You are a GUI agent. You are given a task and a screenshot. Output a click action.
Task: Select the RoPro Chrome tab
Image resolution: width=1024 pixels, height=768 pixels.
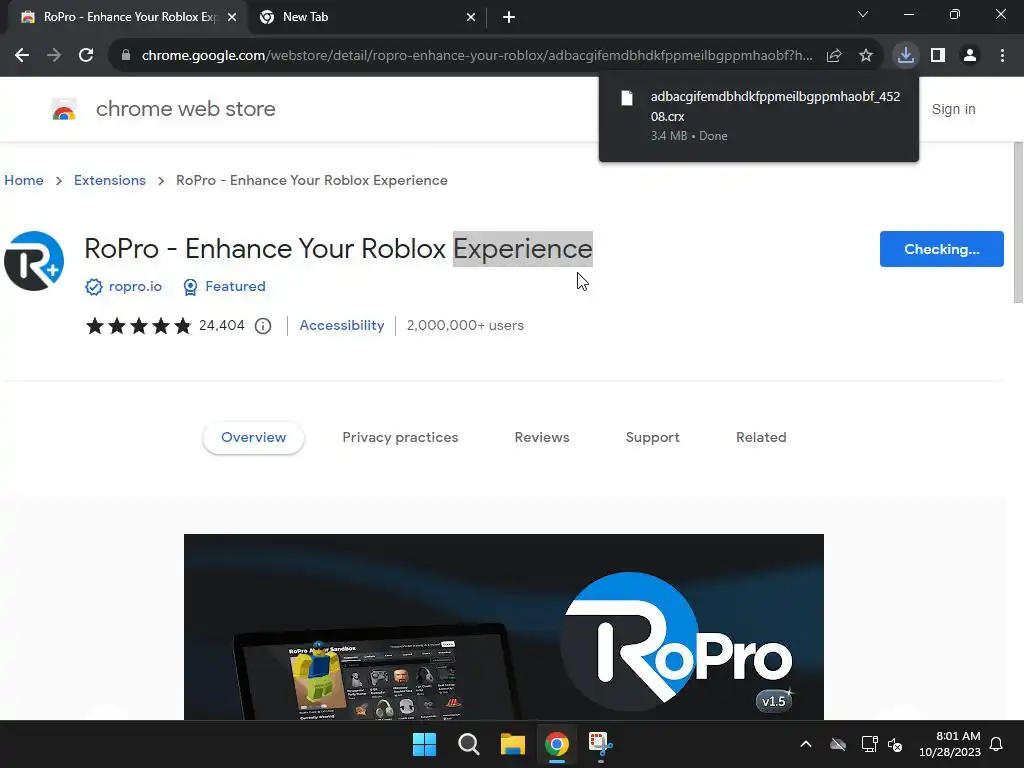coord(128,17)
